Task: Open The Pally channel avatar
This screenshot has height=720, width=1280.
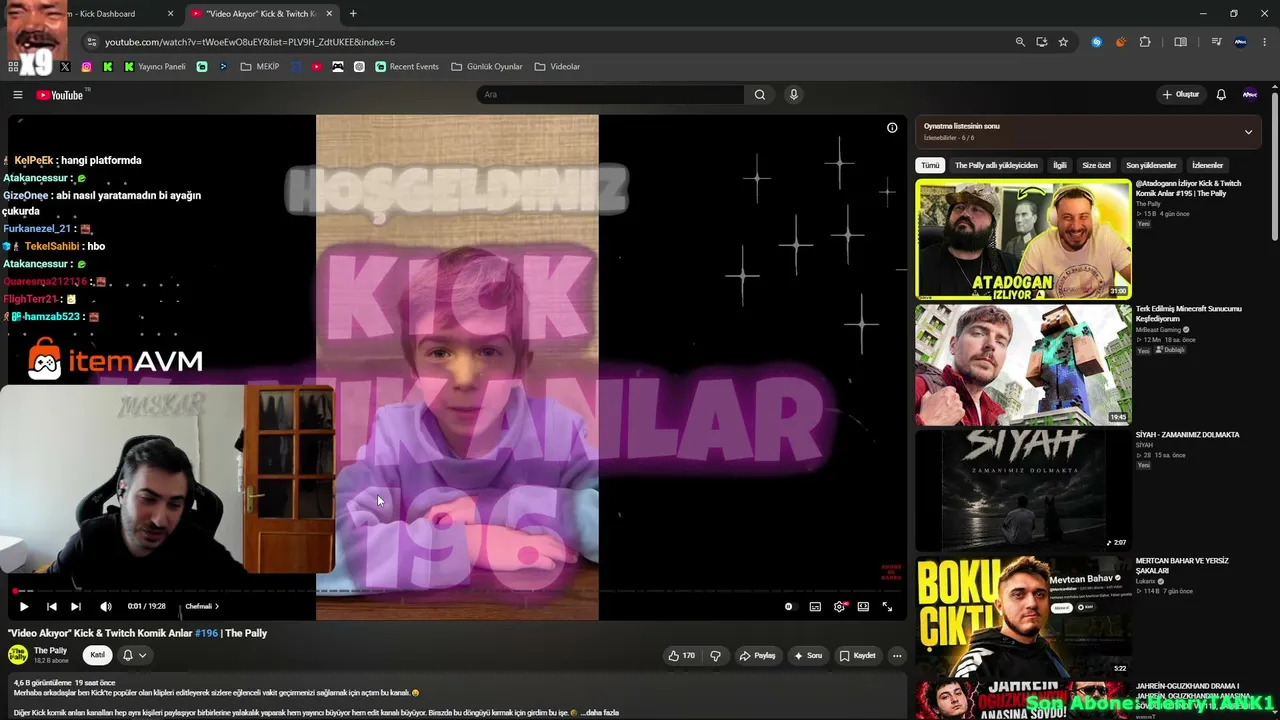Action: (18, 655)
